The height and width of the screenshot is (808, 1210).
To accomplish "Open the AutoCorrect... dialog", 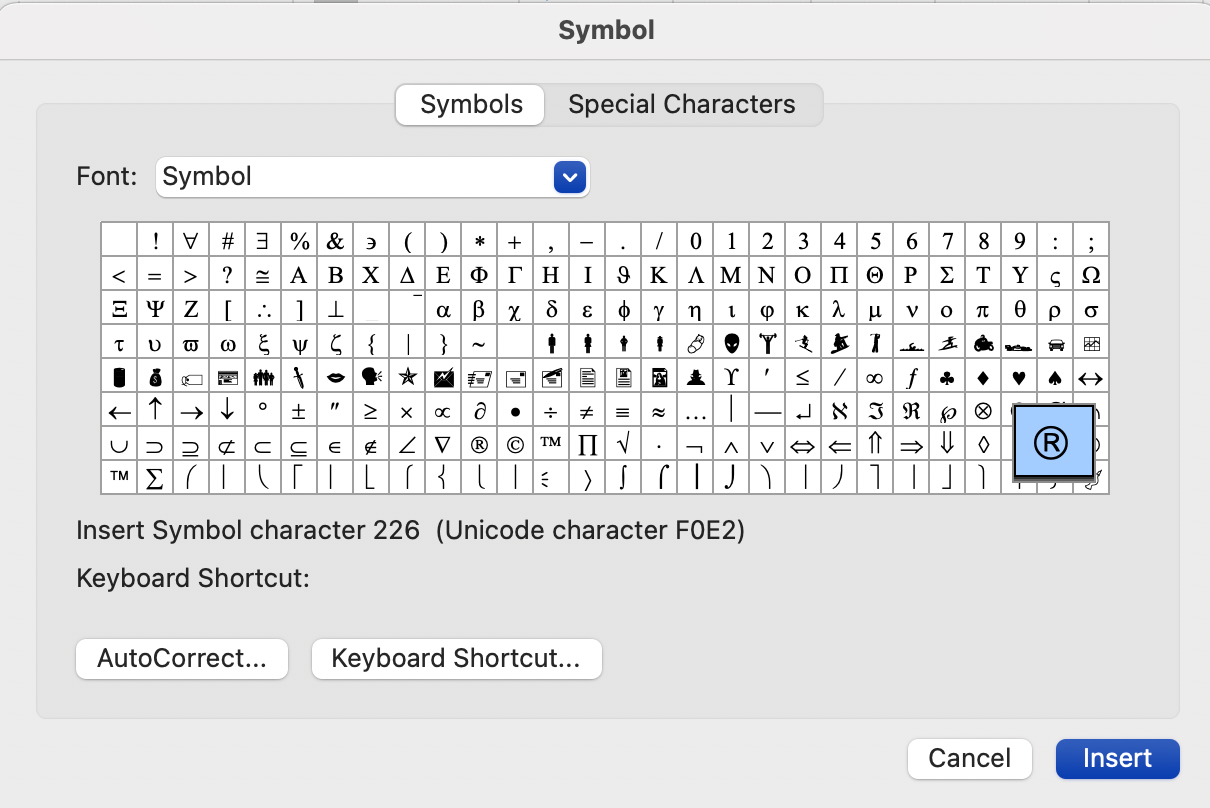I will tap(182, 659).
